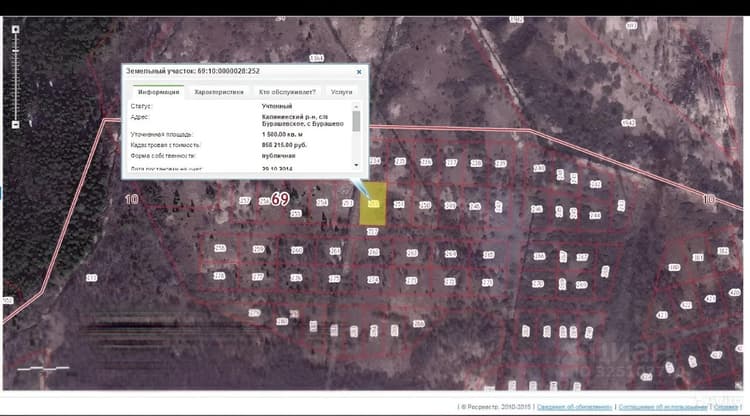Close the Земельный участок info popup
Screen dimensions: 750x416
359,72
